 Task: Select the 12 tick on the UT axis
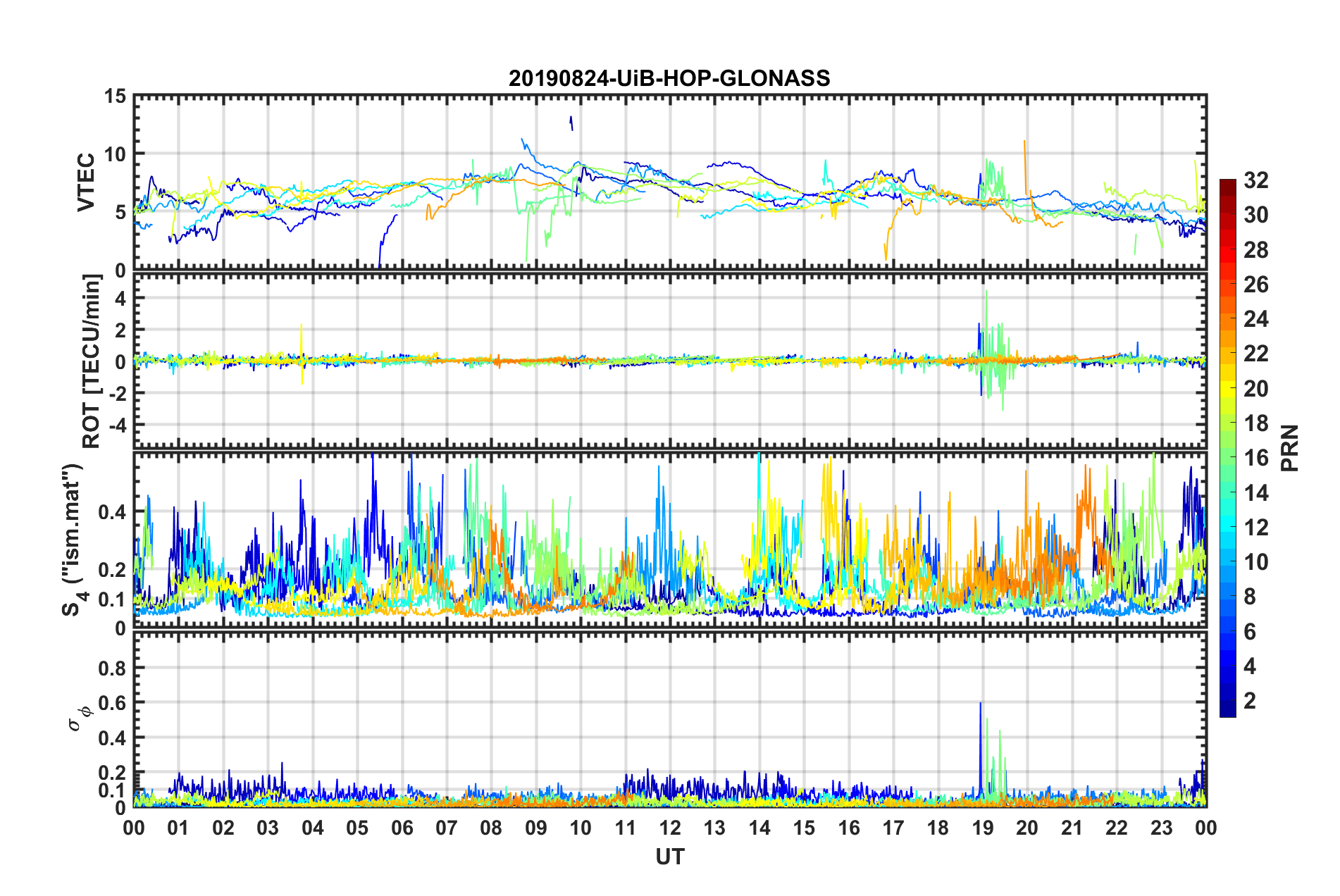[670, 828]
